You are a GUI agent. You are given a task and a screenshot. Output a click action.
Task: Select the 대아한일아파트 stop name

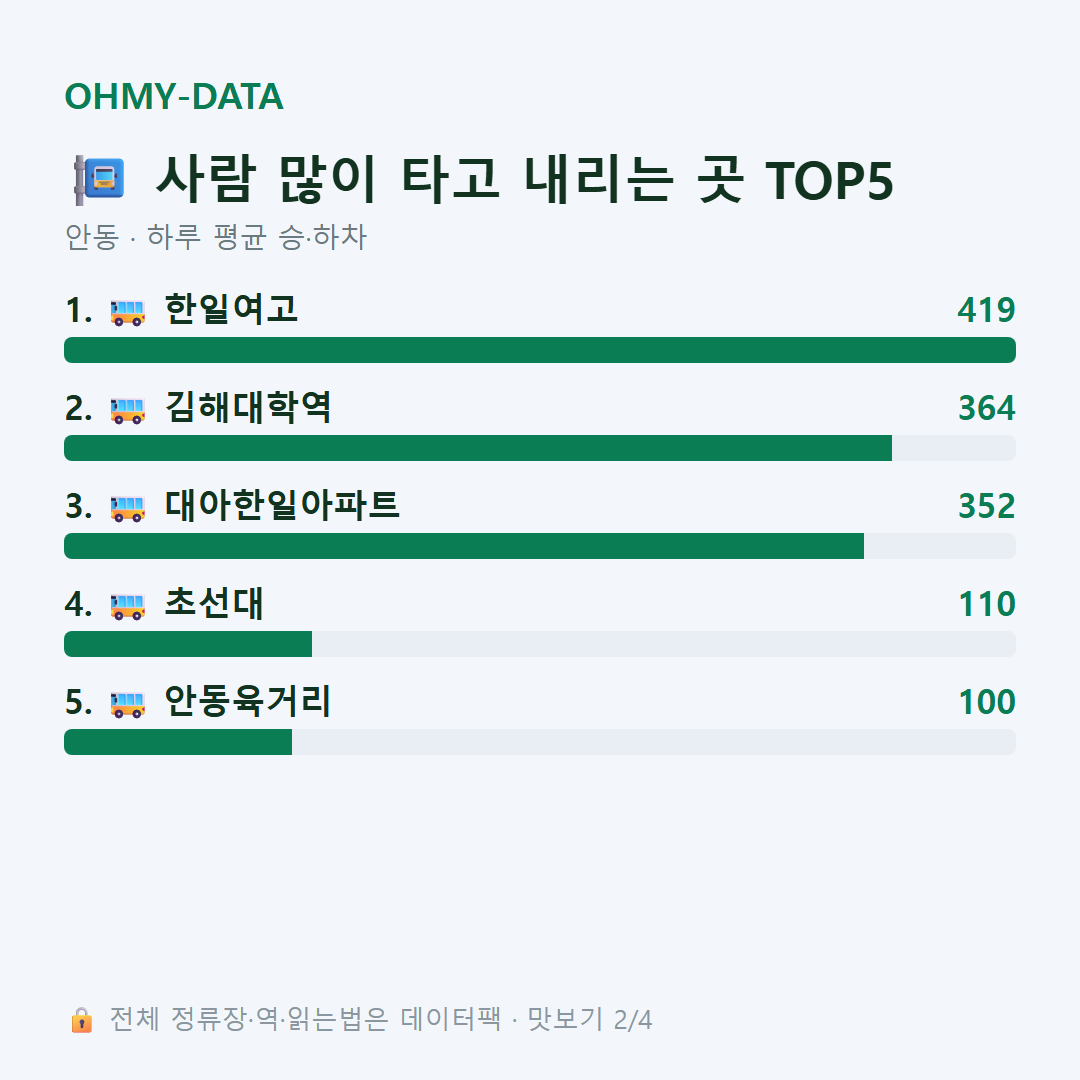282,506
